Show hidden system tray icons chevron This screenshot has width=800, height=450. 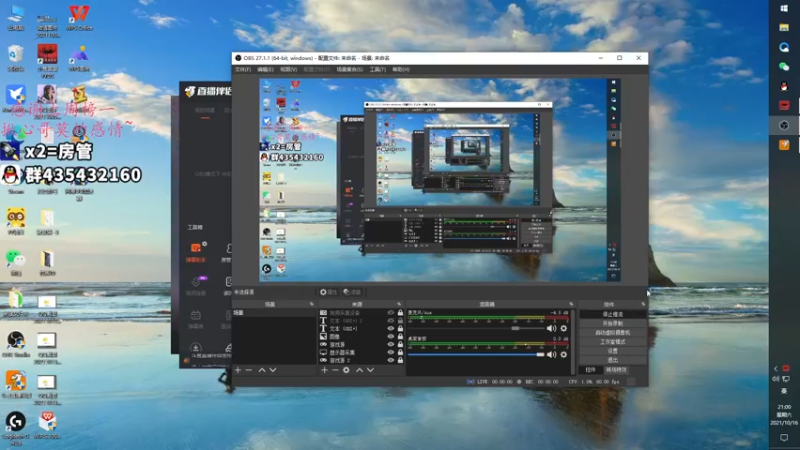[776, 368]
